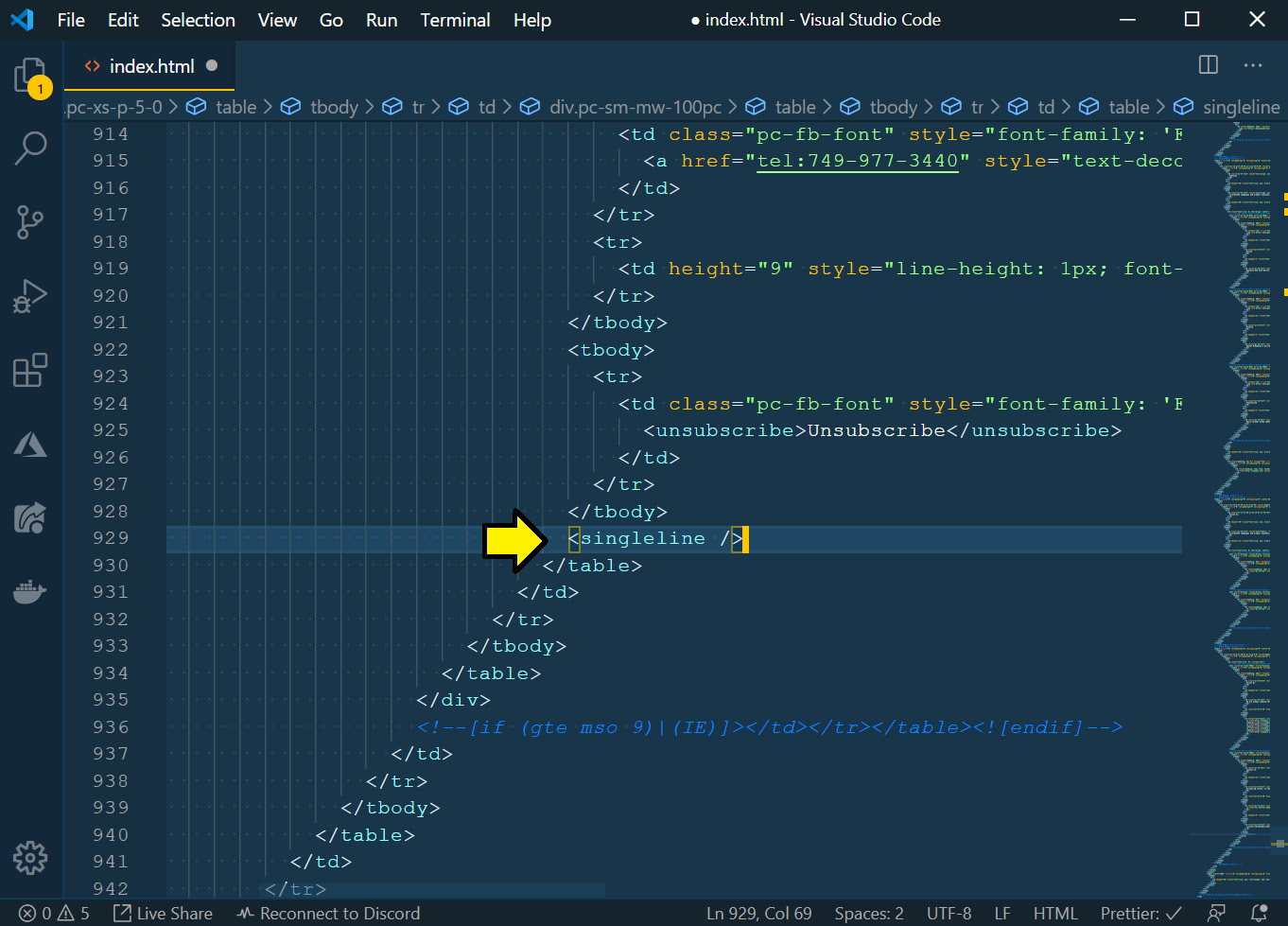The width and height of the screenshot is (1288, 926).
Task: Click the VS Code logo icon
Action: (22, 20)
